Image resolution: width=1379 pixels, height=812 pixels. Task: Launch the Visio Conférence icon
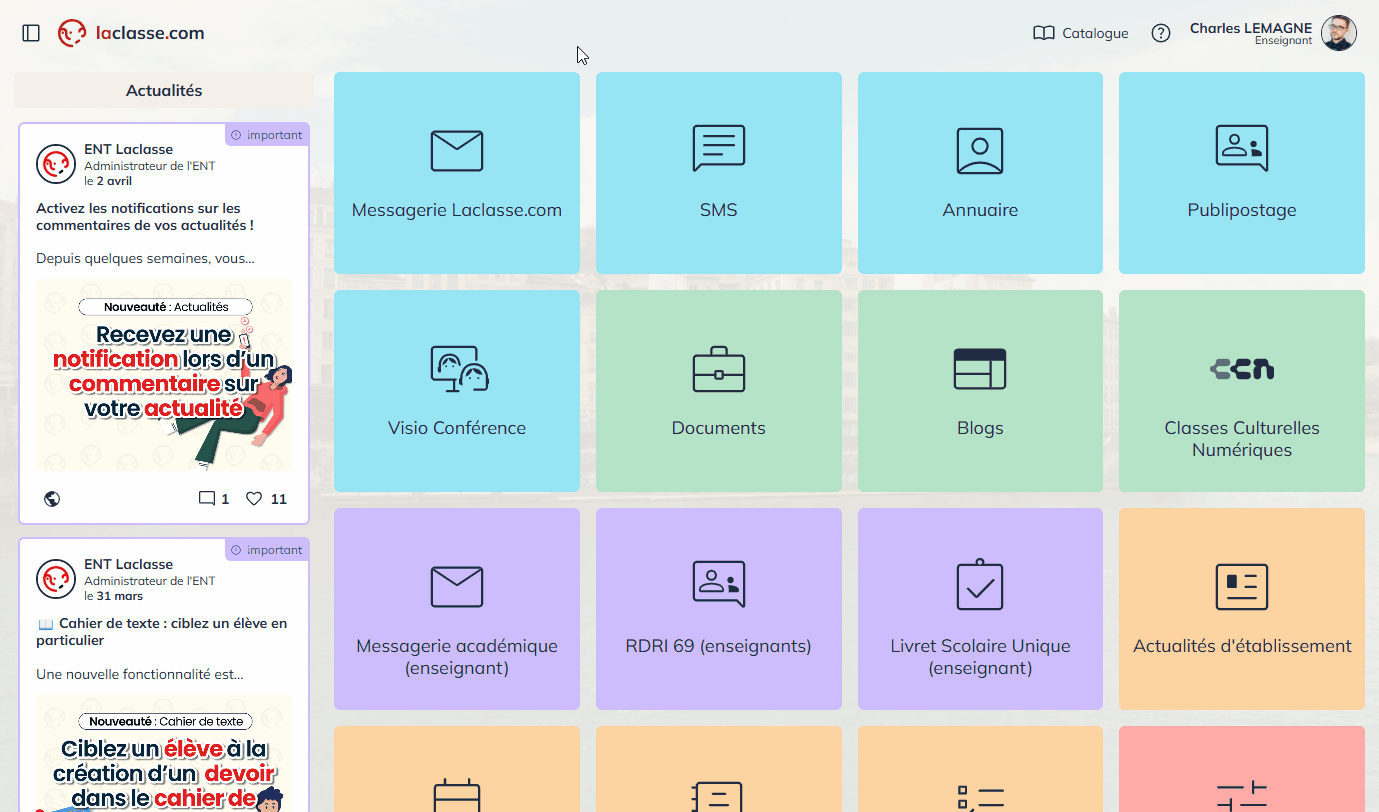(458, 368)
